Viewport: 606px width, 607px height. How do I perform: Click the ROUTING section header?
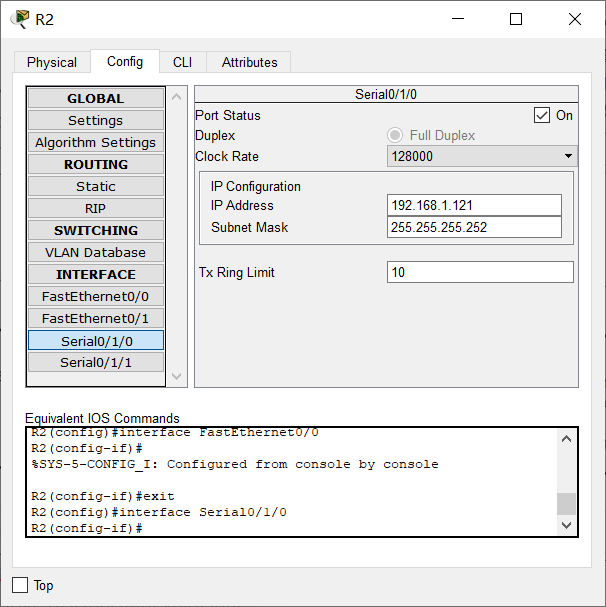pyautogui.click(x=96, y=164)
